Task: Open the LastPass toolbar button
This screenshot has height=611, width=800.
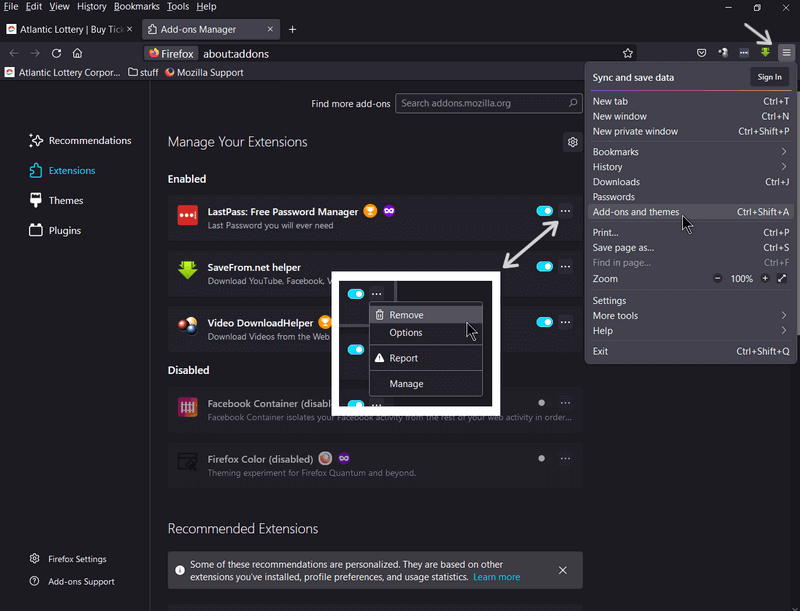Action: 744,53
